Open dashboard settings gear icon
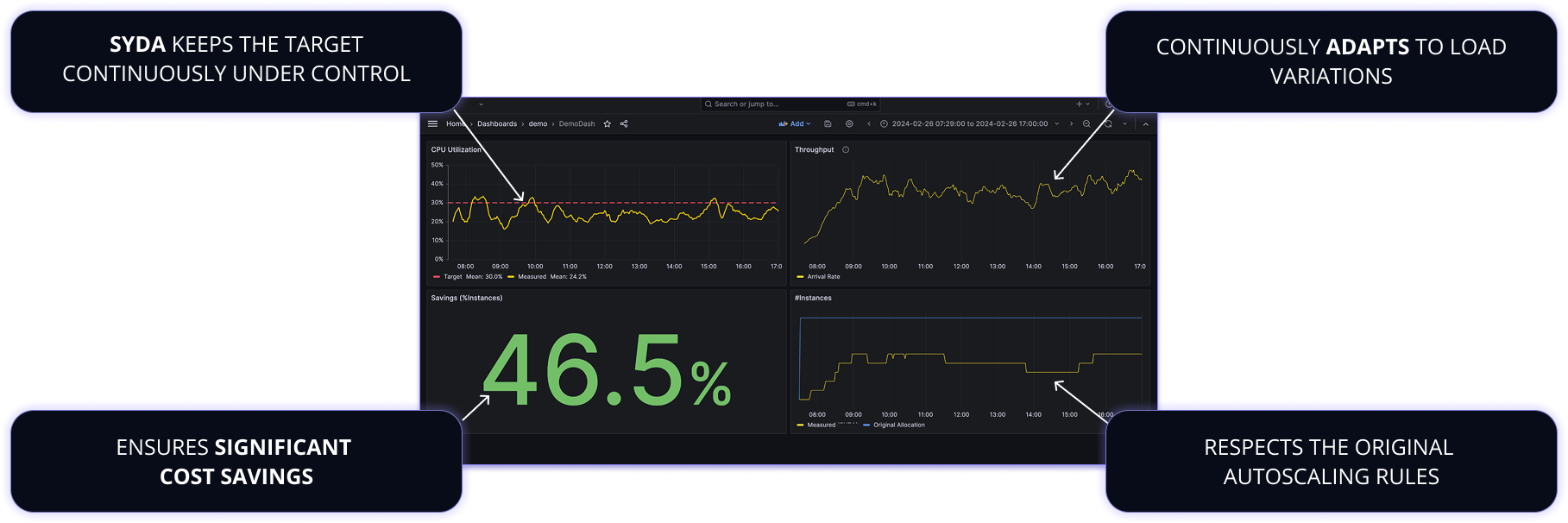The image size is (1568, 523). point(849,124)
